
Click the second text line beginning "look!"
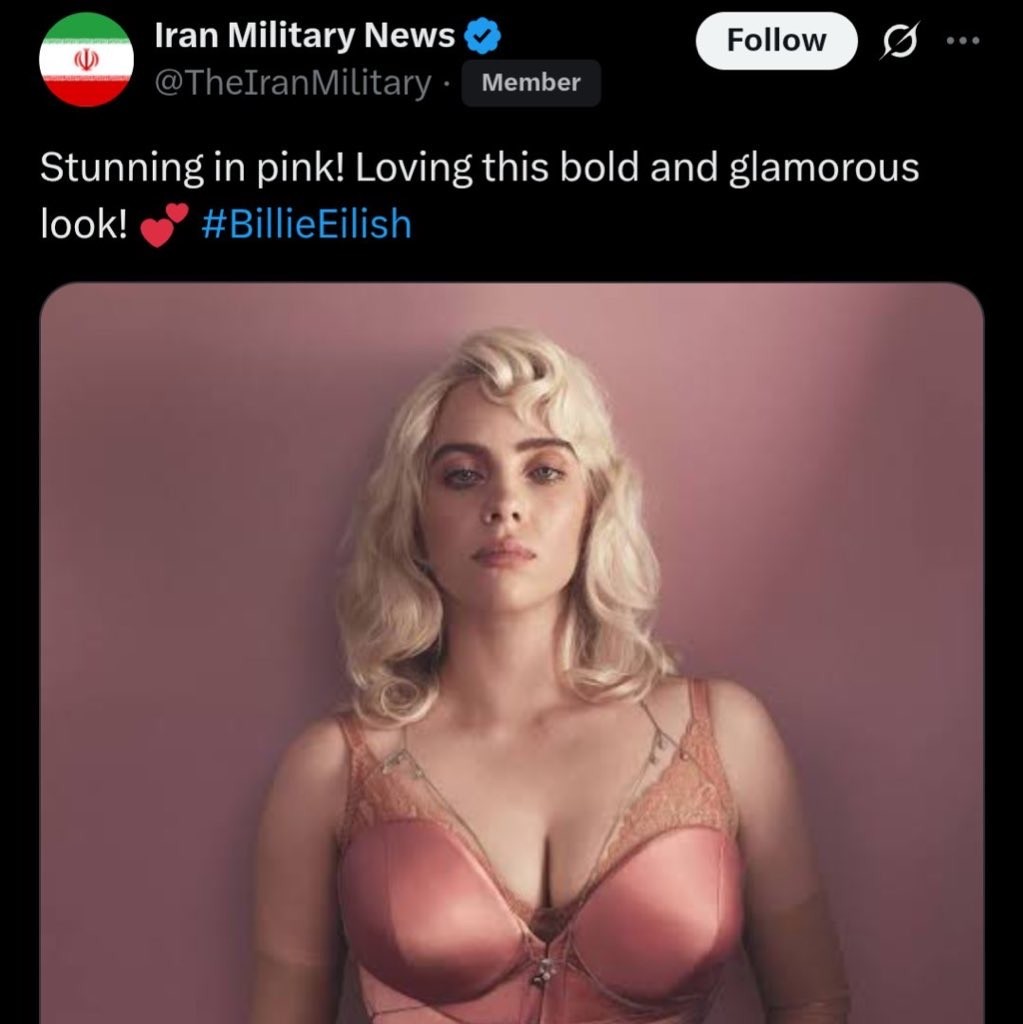coord(84,224)
